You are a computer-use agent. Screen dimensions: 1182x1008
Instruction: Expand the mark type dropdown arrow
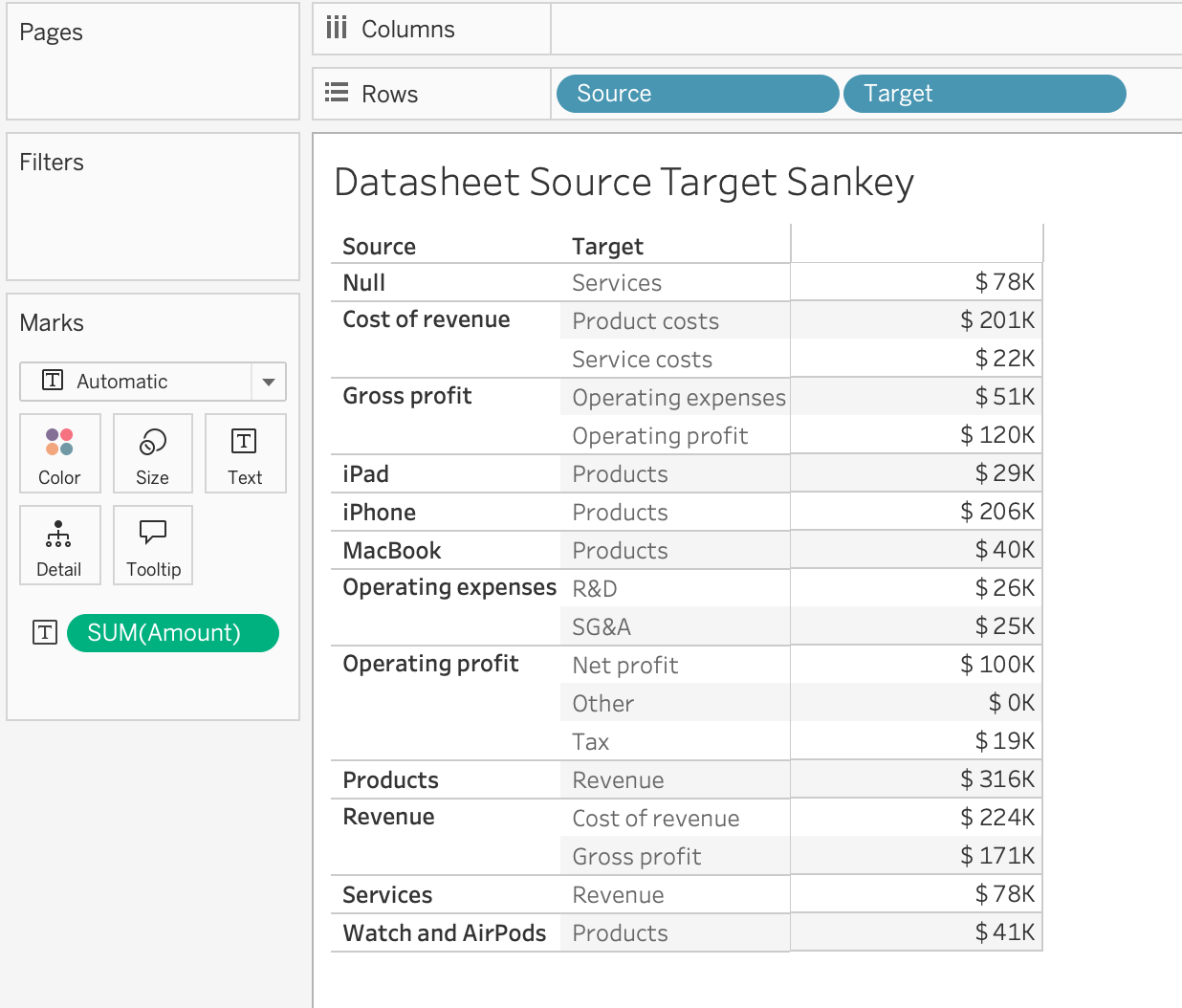[269, 382]
